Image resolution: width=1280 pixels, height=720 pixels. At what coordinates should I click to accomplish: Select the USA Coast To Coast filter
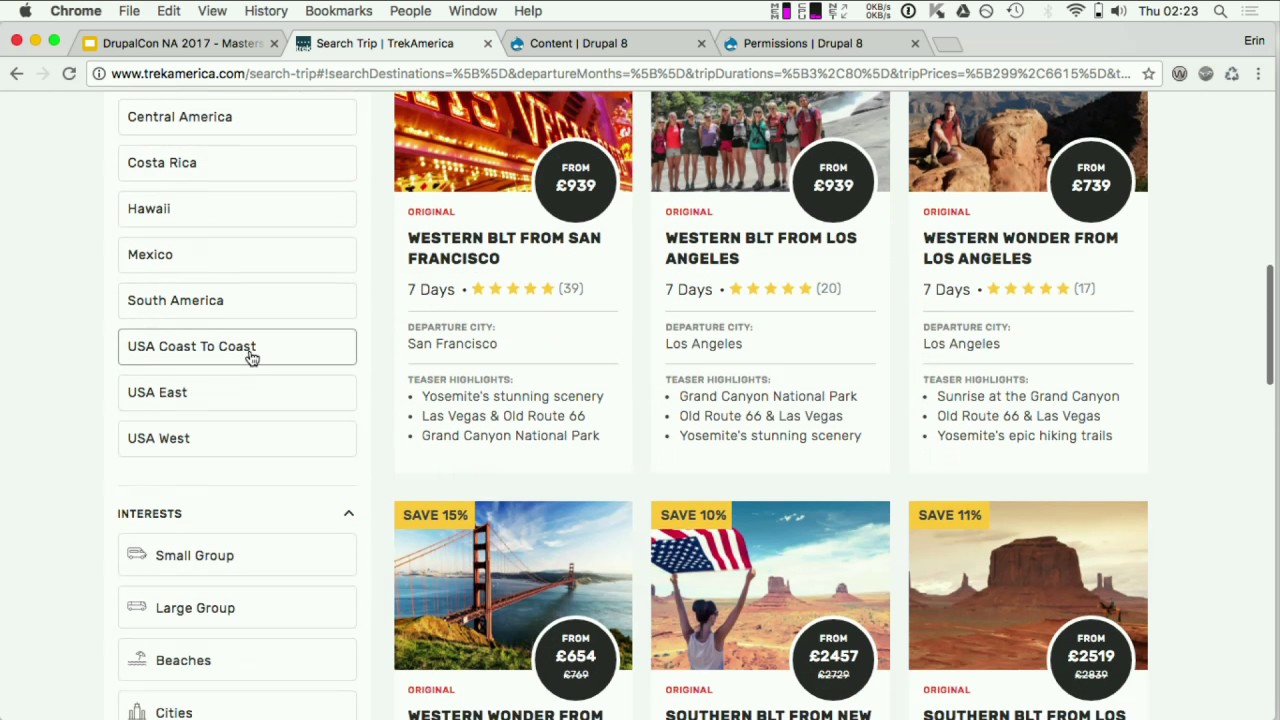coord(237,347)
